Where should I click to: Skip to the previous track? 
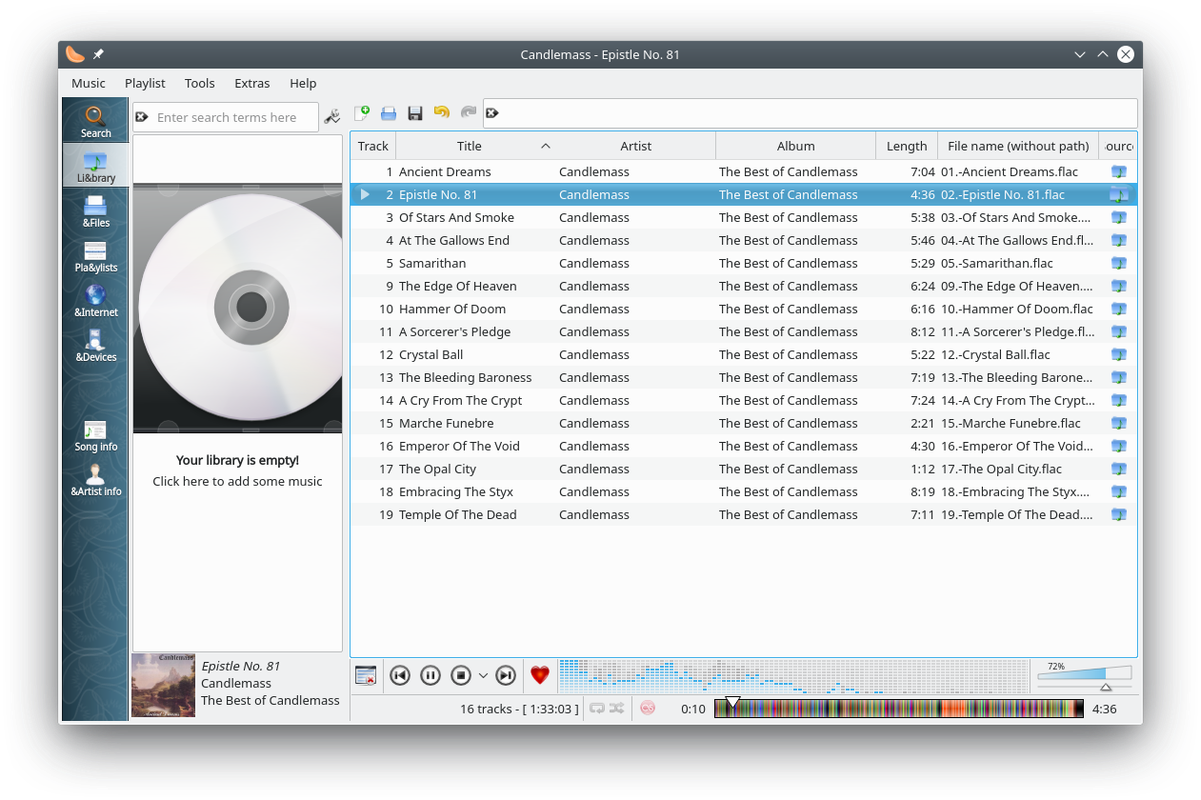click(x=399, y=676)
